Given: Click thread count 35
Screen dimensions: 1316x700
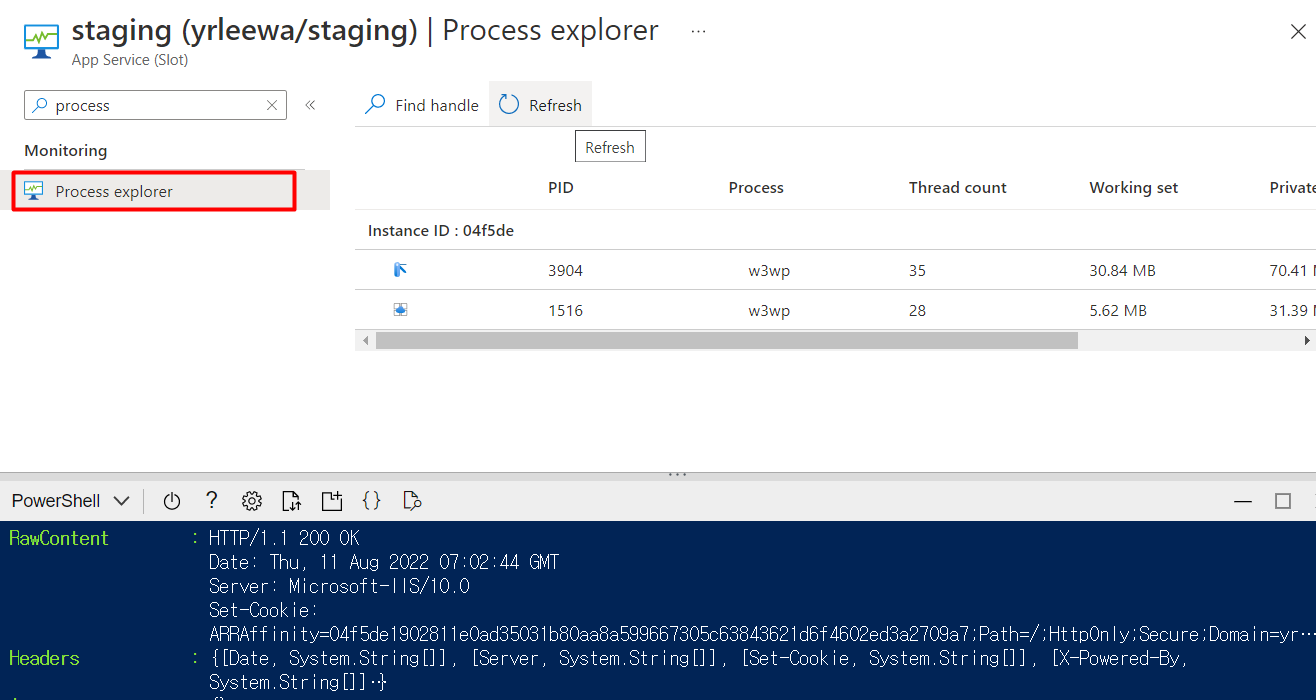Looking at the screenshot, I should [917, 271].
